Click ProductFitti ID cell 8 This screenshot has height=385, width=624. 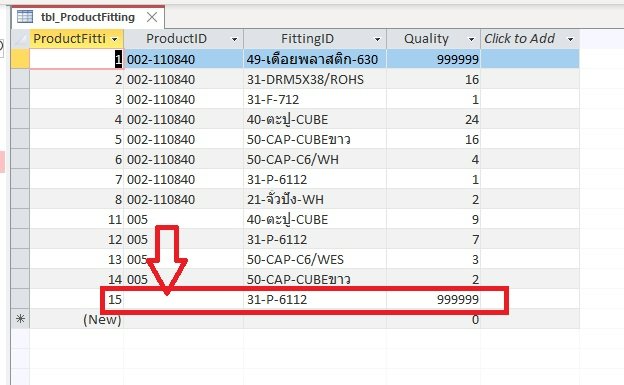pos(76,199)
